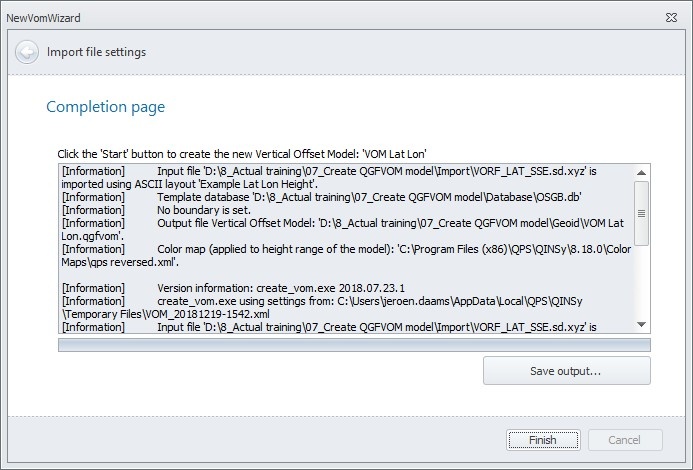Click the scrollbar track below the thumb
Viewport: 693px width, 470px height.
click(641, 280)
